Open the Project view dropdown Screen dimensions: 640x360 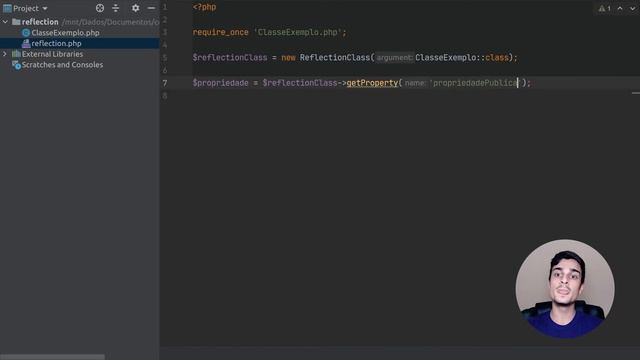pyautogui.click(x=25, y=8)
